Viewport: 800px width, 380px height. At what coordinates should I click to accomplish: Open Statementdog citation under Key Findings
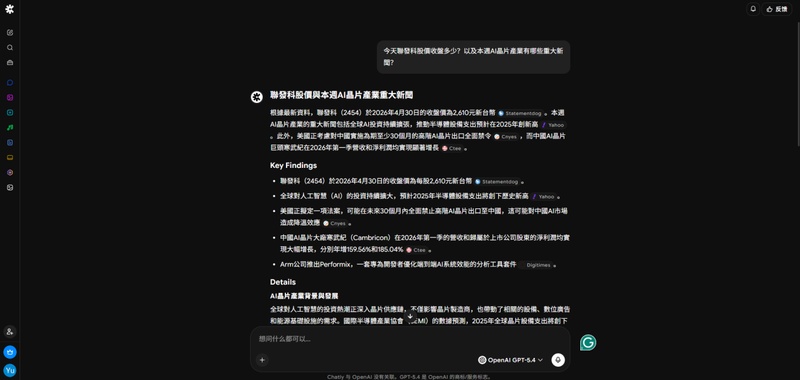(x=497, y=182)
